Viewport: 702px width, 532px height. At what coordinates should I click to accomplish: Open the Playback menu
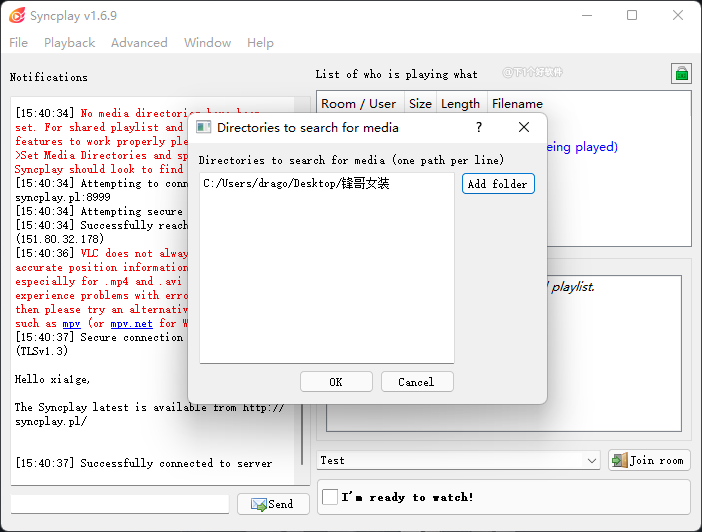click(x=69, y=43)
